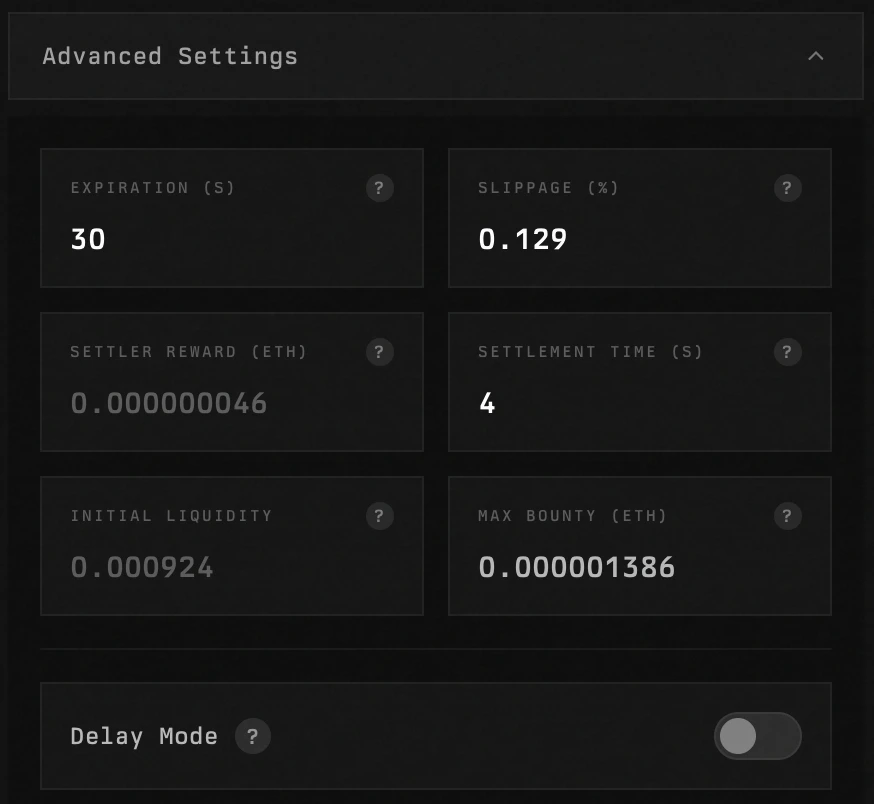This screenshot has width=874, height=804.
Task: Click the Settlement Time help icon
Action: click(787, 352)
